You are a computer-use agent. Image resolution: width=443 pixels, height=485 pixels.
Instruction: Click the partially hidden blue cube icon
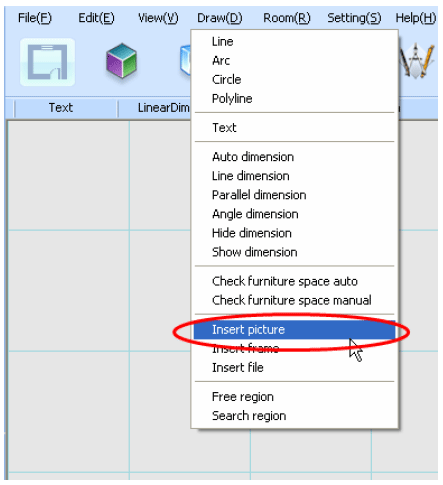(185, 60)
